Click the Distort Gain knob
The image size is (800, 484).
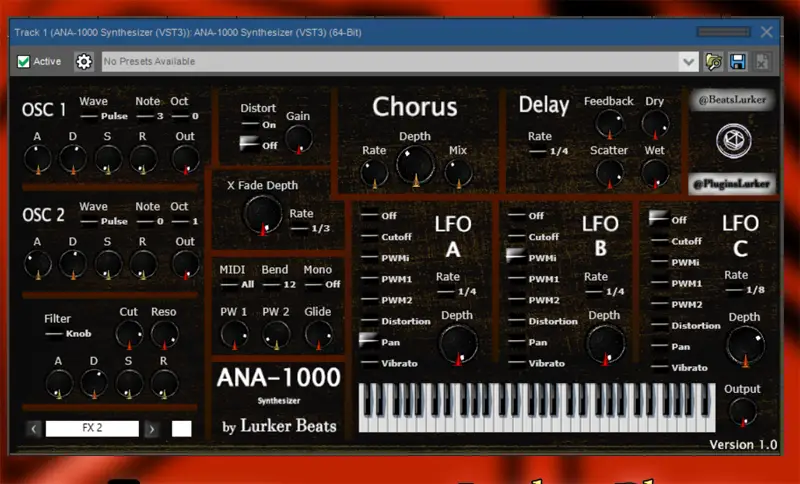pos(299,139)
